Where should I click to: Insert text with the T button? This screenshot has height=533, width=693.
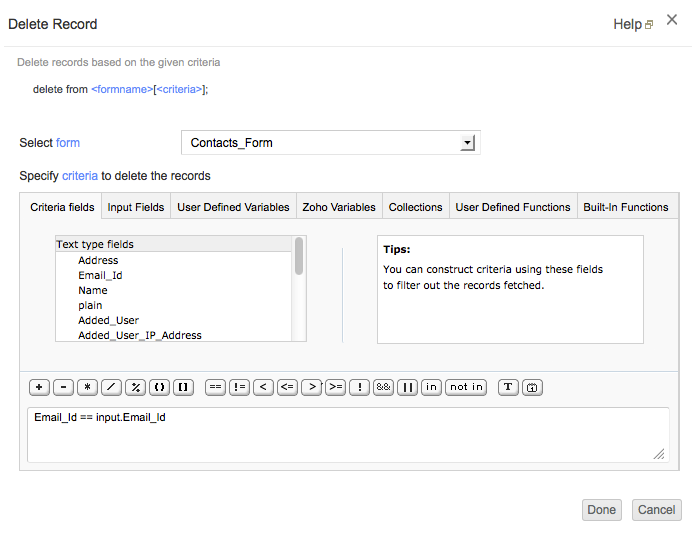508,387
